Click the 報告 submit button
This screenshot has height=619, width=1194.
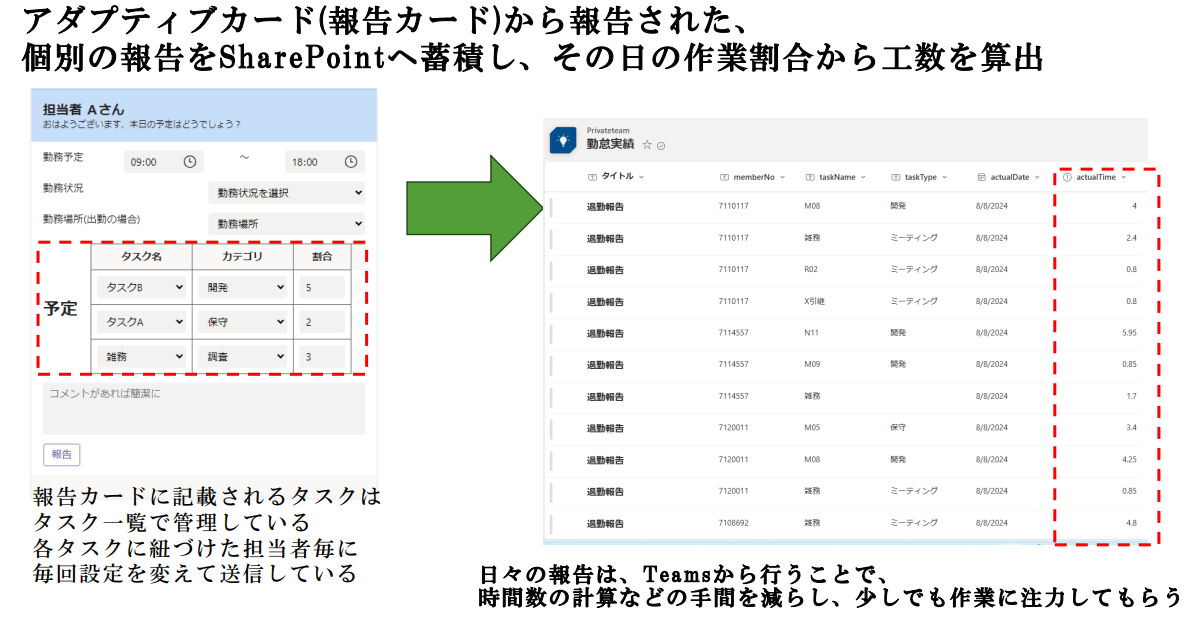click(x=62, y=455)
